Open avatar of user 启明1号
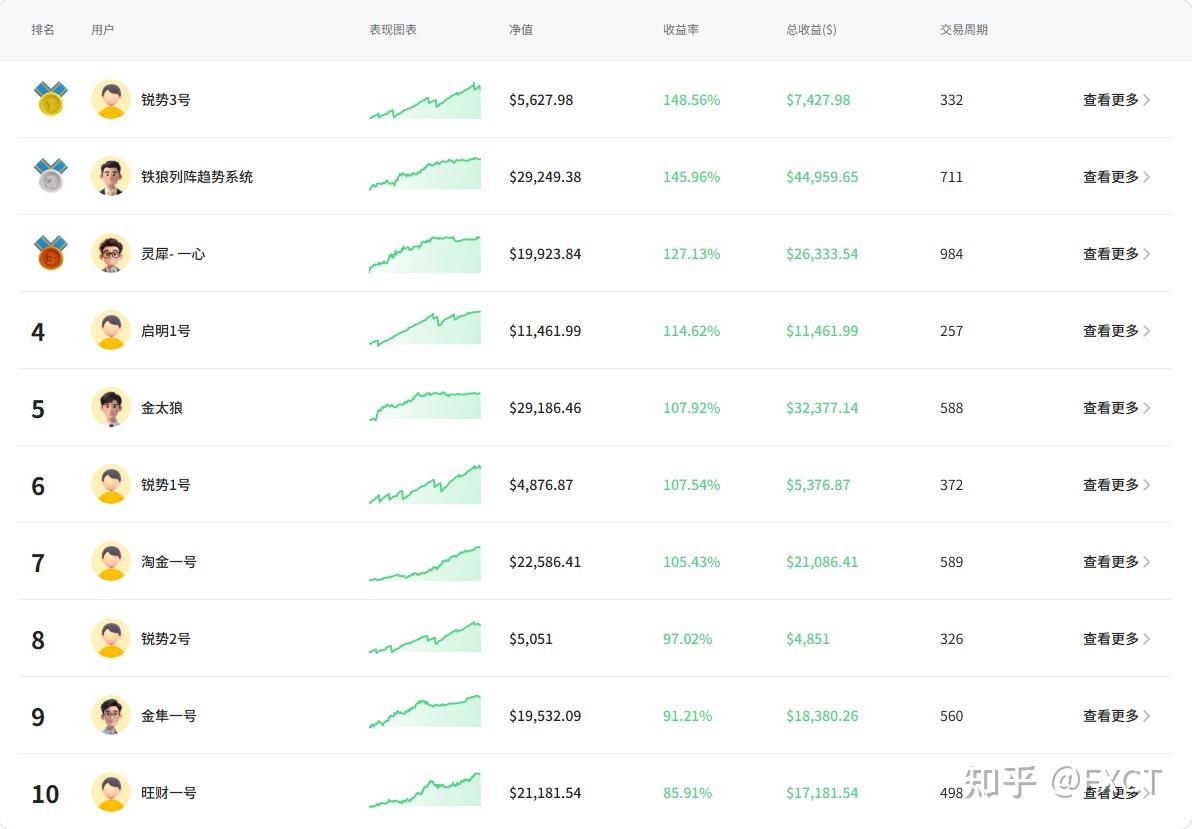Viewport: 1192px width, 829px height. pos(111,330)
